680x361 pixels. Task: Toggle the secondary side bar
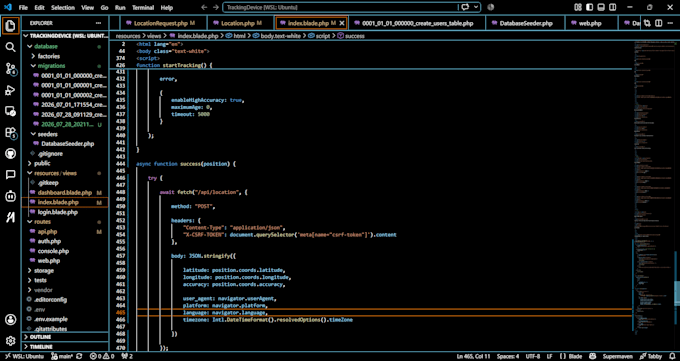click(x=612, y=7)
